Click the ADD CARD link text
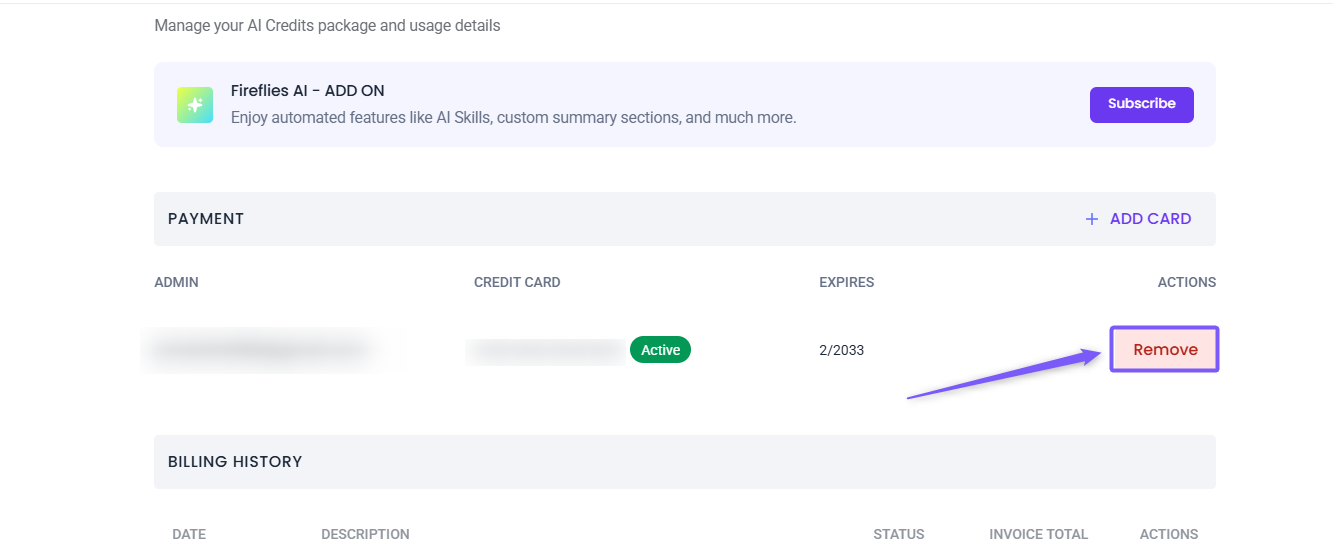Image resolution: width=1333 pixels, height=558 pixels. pos(1150,219)
